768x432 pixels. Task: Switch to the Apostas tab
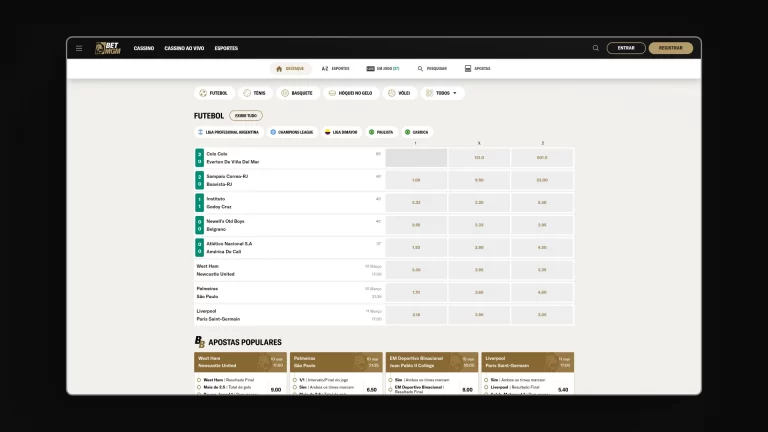click(478, 69)
